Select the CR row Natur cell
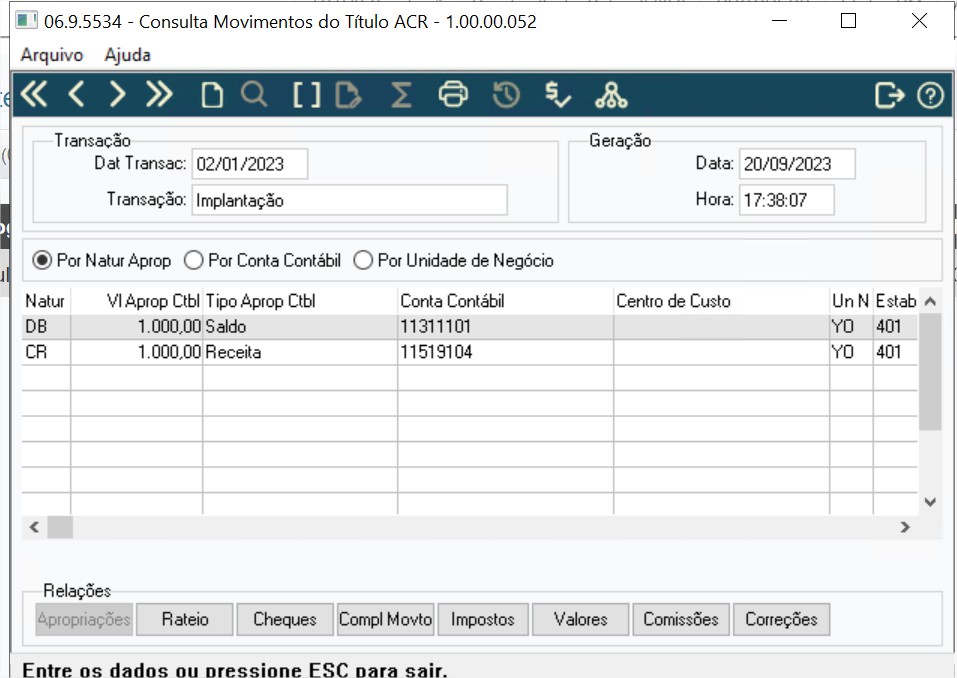This screenshot has width=957, height=678. [x=46, y=352]
